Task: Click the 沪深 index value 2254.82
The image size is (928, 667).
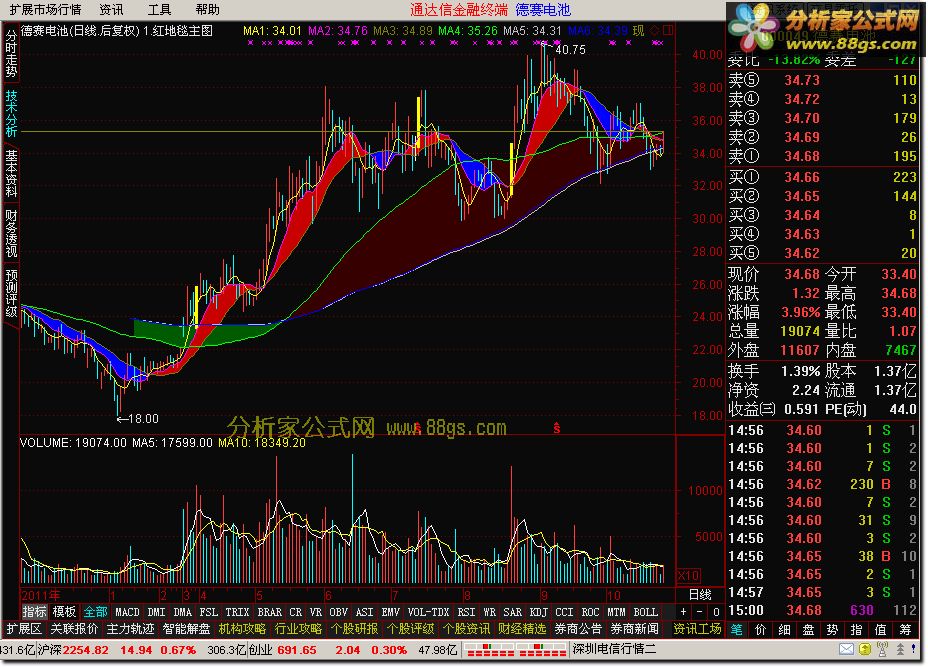Action: click(x=85, y=650)
